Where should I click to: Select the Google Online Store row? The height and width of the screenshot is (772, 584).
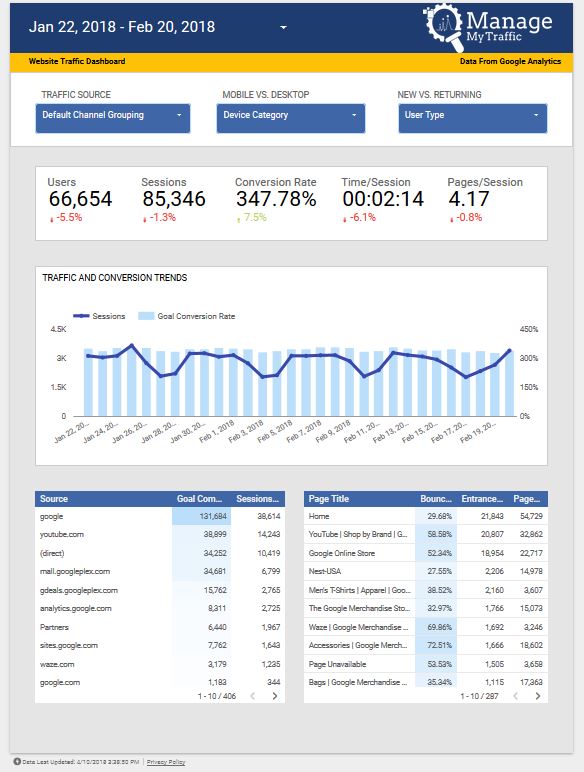click(x=426, y=553)
